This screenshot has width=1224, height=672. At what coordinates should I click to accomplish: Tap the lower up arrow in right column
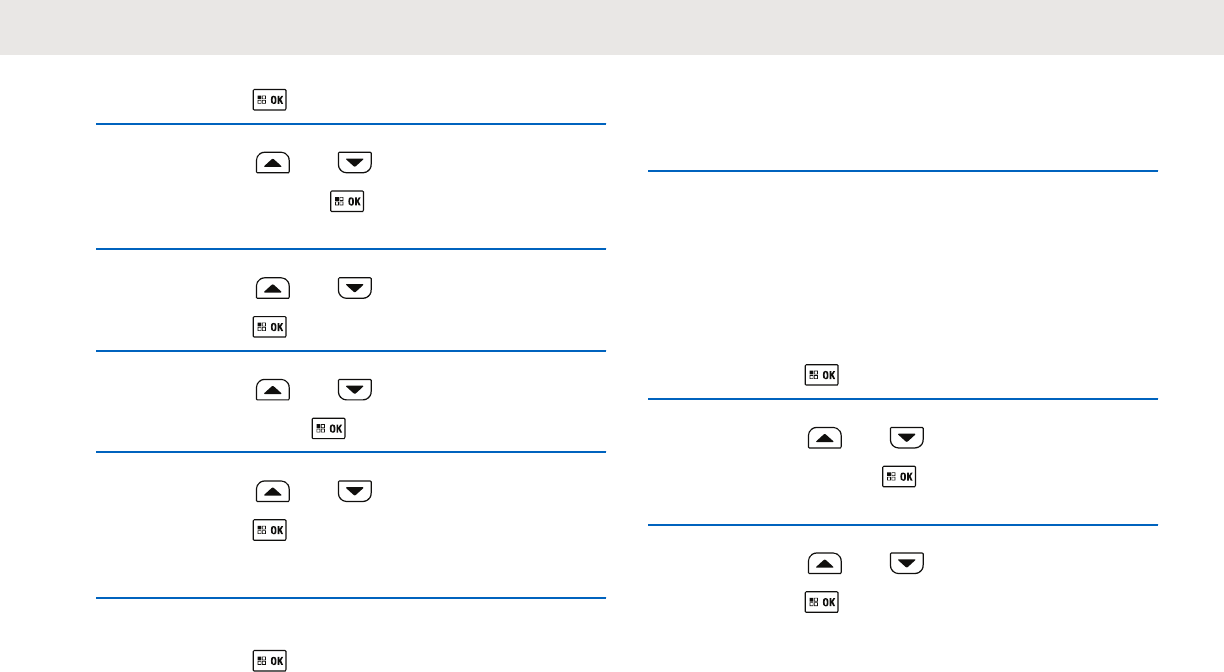tap(825, 565)
